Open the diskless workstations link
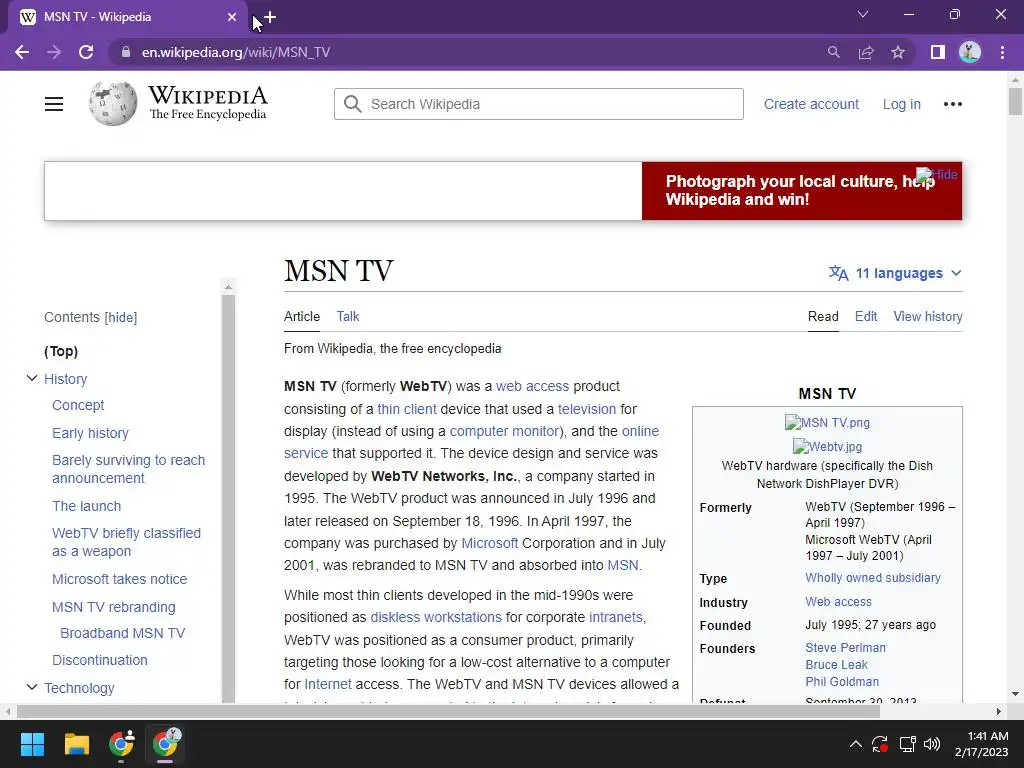The width and height of the screenshot is (1024, 768). 436,617
